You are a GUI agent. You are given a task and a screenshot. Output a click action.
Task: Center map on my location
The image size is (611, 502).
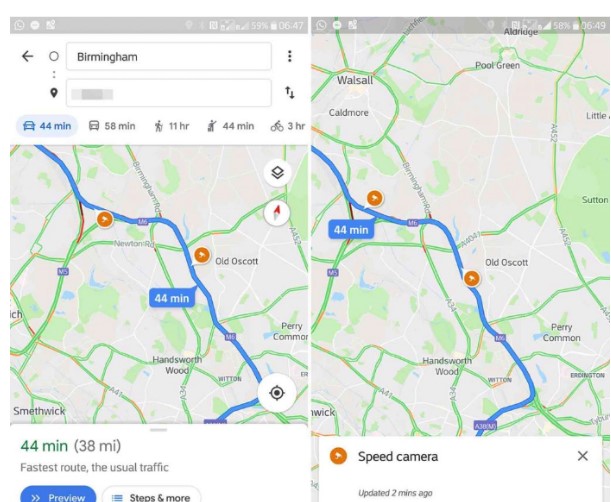(x=277, y=393)
